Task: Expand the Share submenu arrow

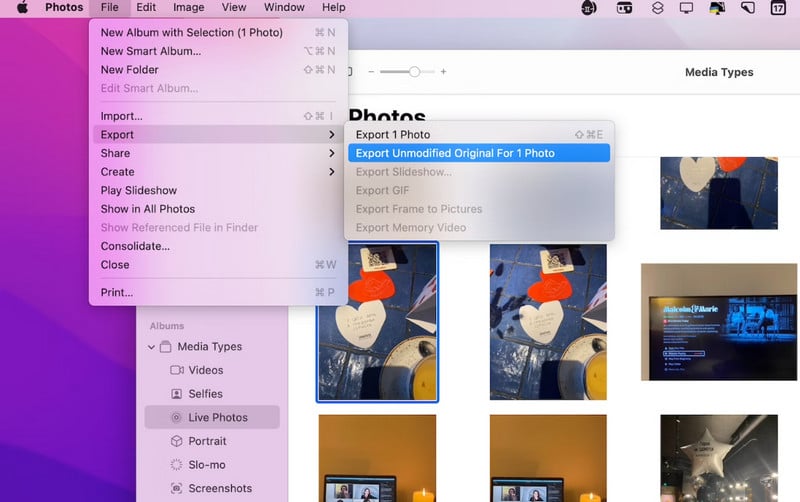Action: pyautogui.click(x=332, y=153)
